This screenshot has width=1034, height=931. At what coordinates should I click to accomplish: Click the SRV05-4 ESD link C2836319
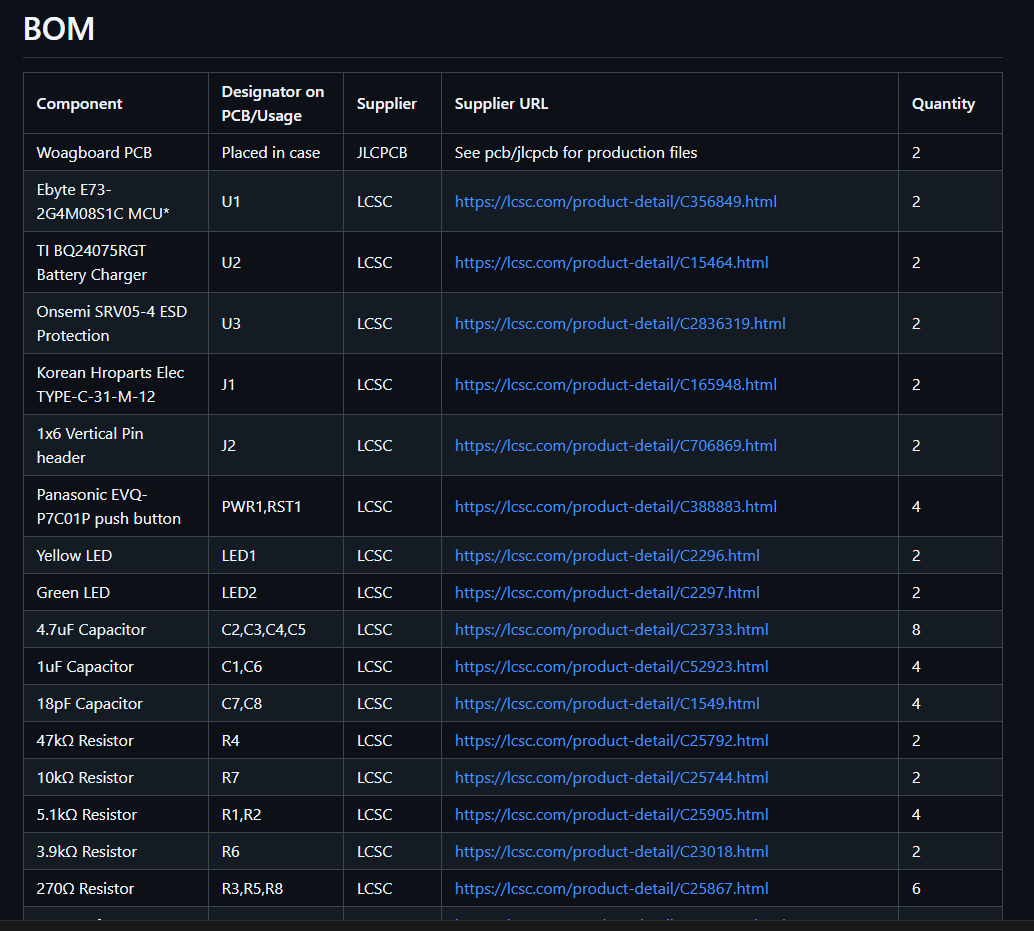tap(619, 323)
